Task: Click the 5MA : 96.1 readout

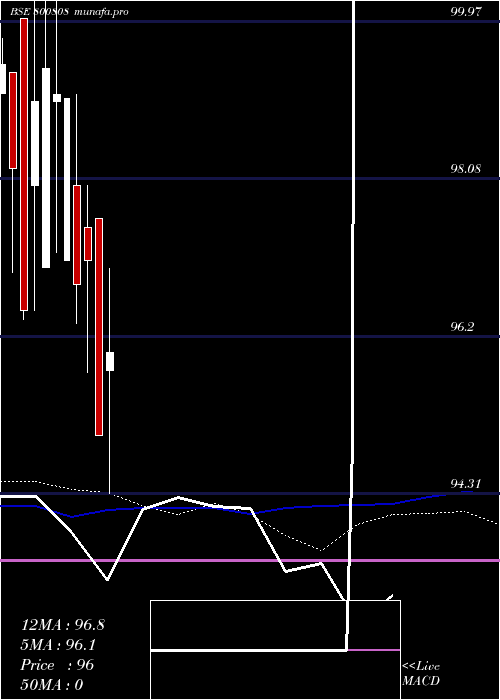Action: tap(58, 645)
